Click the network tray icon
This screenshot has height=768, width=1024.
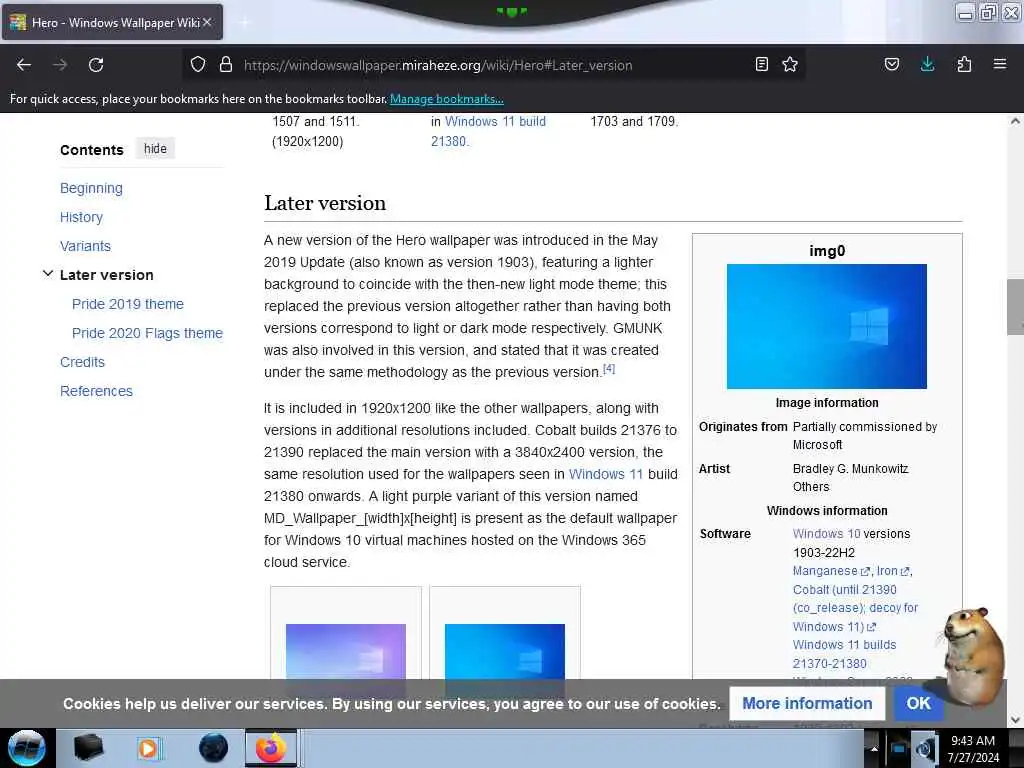[899, 748]
